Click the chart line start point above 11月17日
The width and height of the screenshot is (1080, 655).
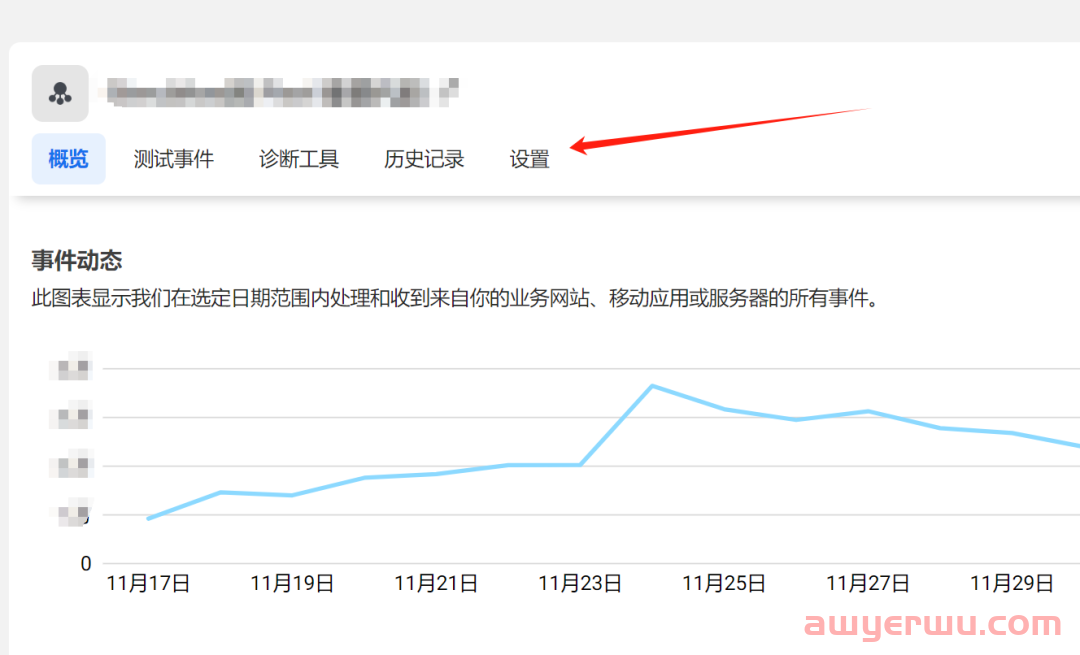(148, 519)
